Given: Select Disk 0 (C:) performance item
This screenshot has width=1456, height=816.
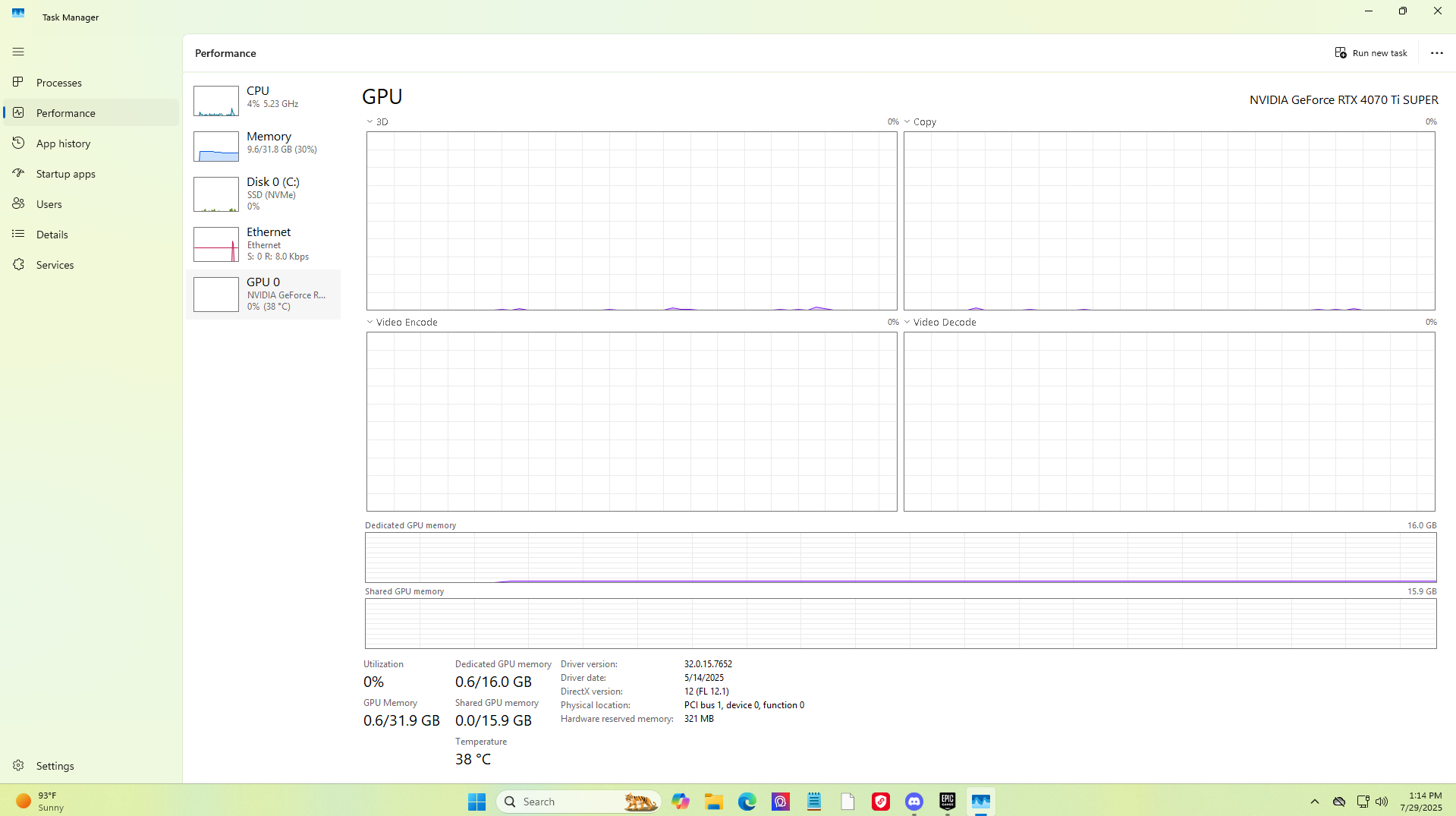Looking at the screenshot, I should pos(263,194).
